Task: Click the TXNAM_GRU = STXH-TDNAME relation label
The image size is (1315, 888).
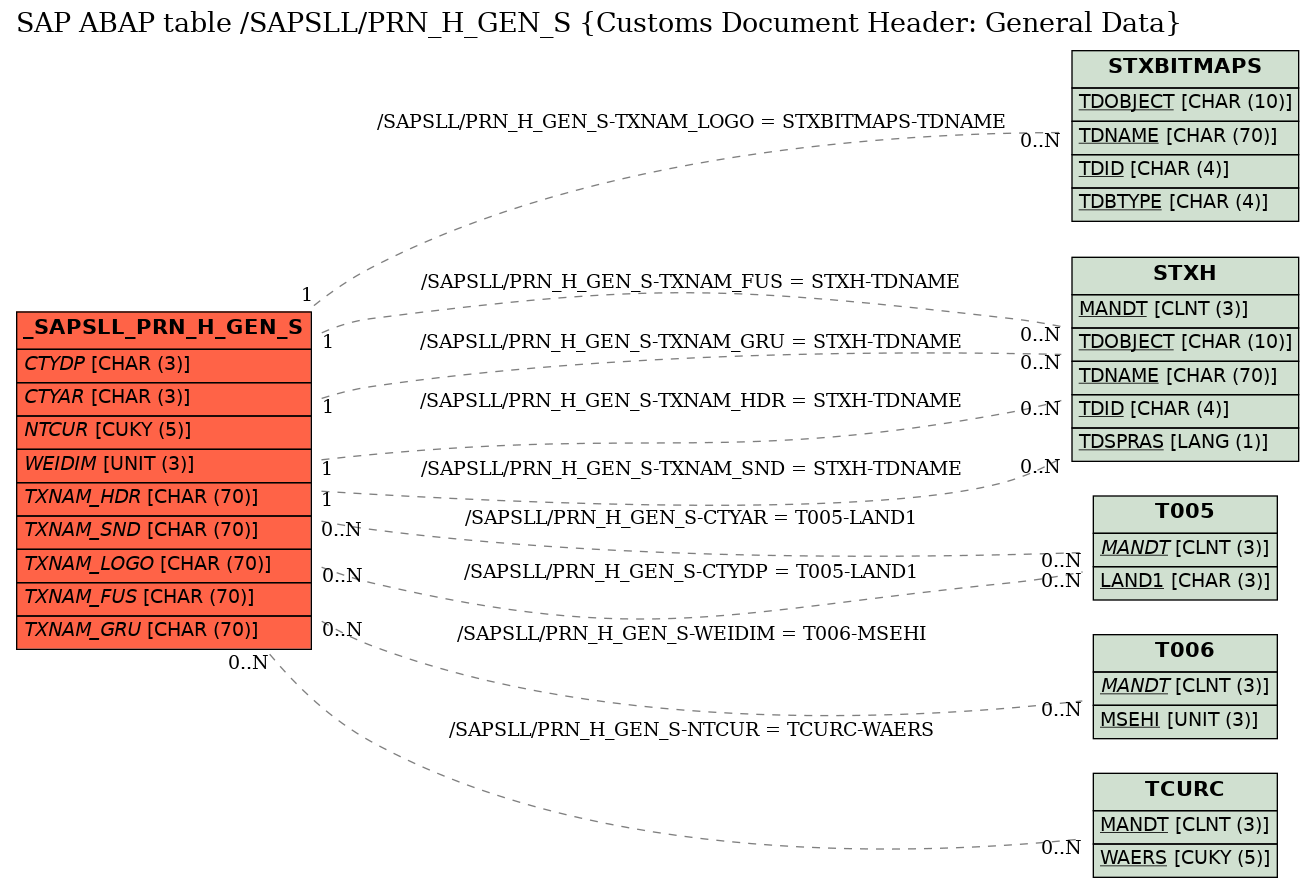Action: (x=690, y=342)
